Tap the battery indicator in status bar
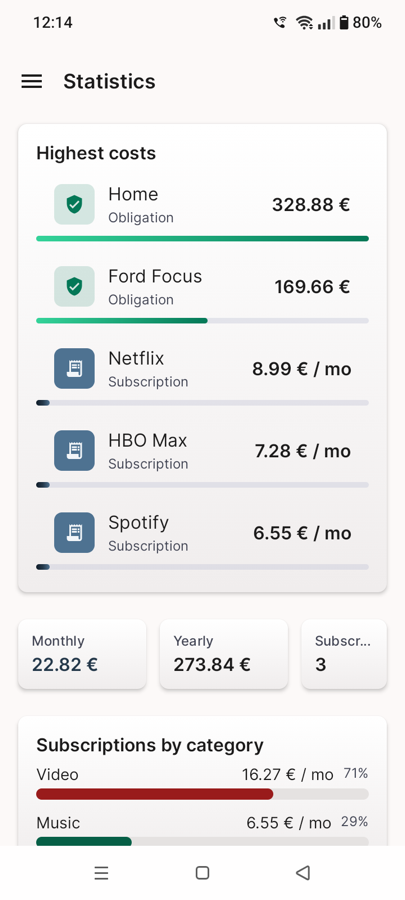Screen dimensions: 405x900 pos(344,23)
